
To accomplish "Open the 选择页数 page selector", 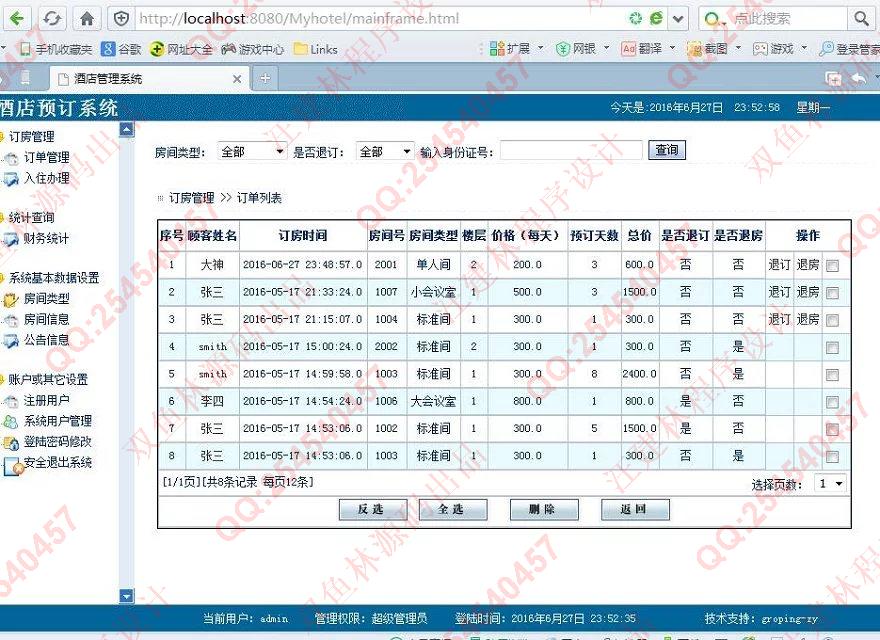I will [830, 484].
